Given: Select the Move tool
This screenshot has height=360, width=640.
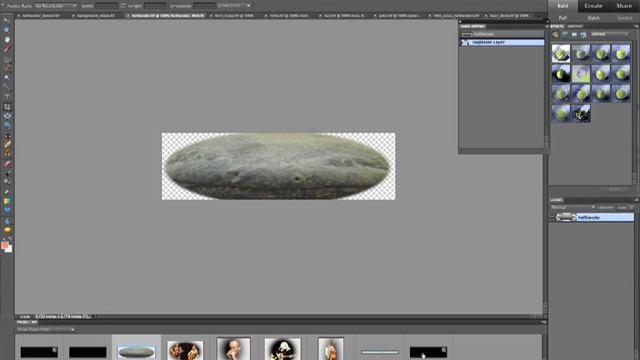Looking at the screenshot, I should coord(7,19).
